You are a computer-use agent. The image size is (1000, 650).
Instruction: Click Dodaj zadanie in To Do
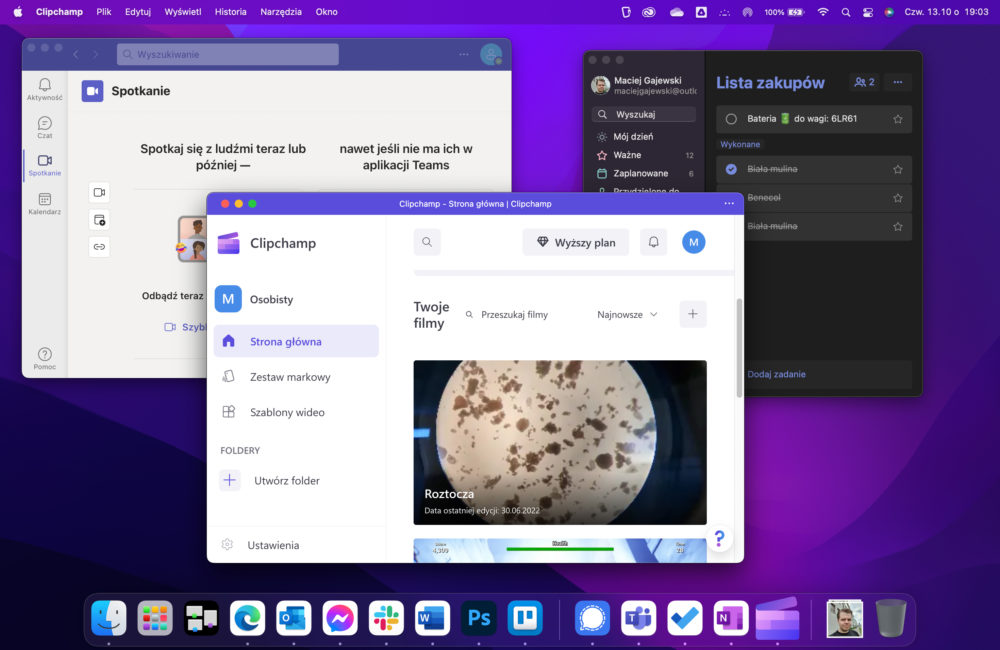776,374
